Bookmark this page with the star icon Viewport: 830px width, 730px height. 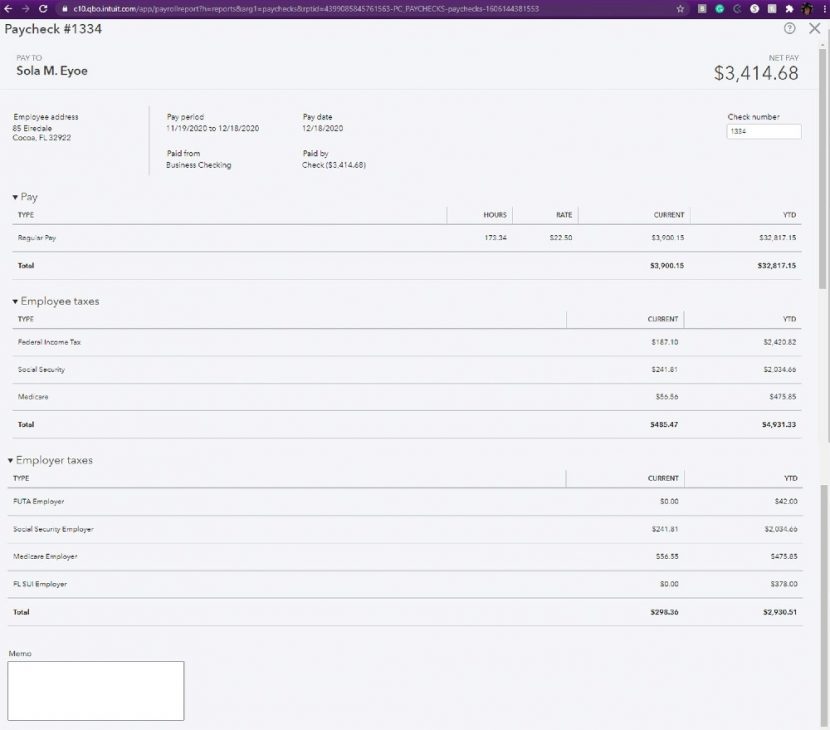coord(681,8)
